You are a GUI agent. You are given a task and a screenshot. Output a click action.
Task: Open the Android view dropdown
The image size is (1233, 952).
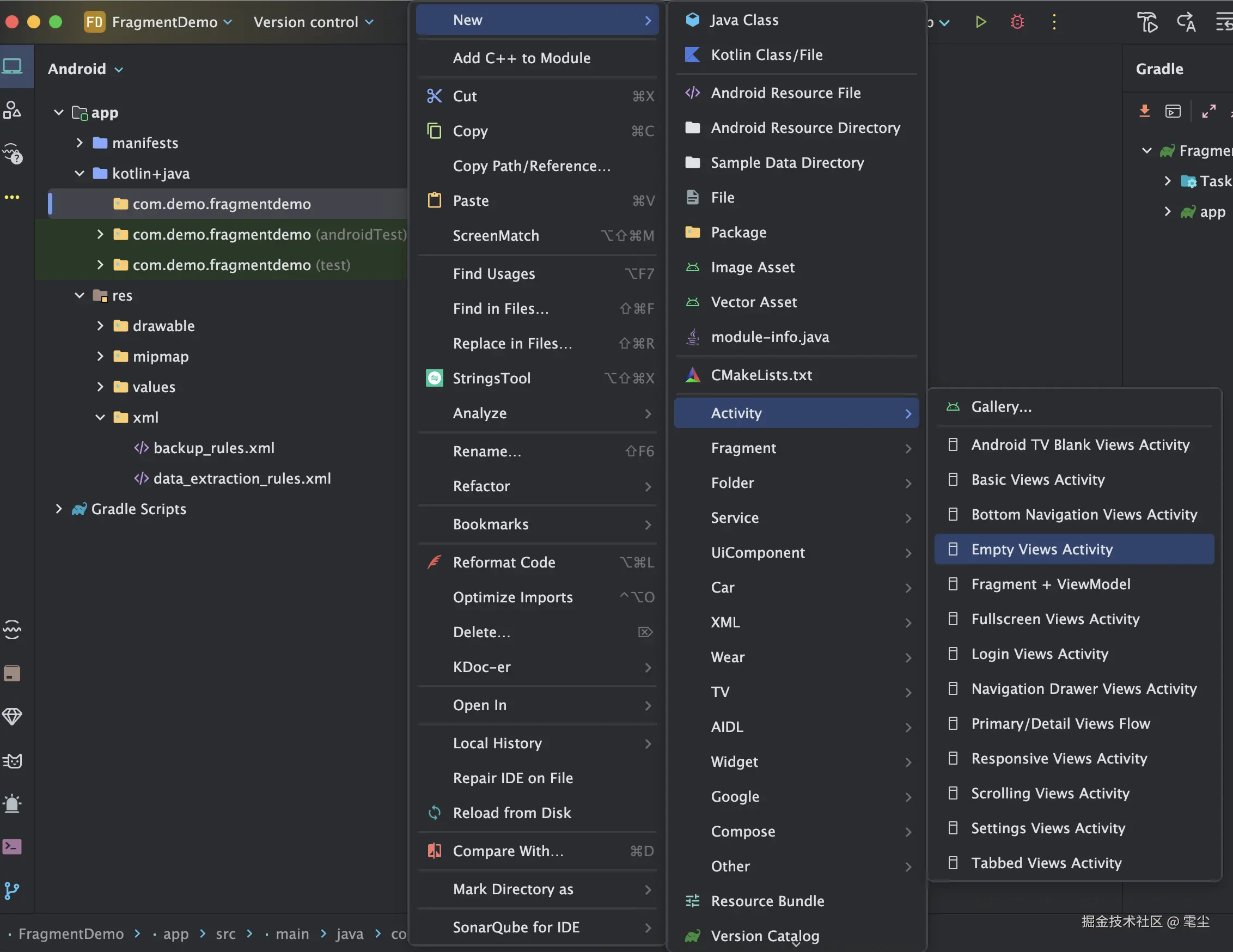coord(86,69)
